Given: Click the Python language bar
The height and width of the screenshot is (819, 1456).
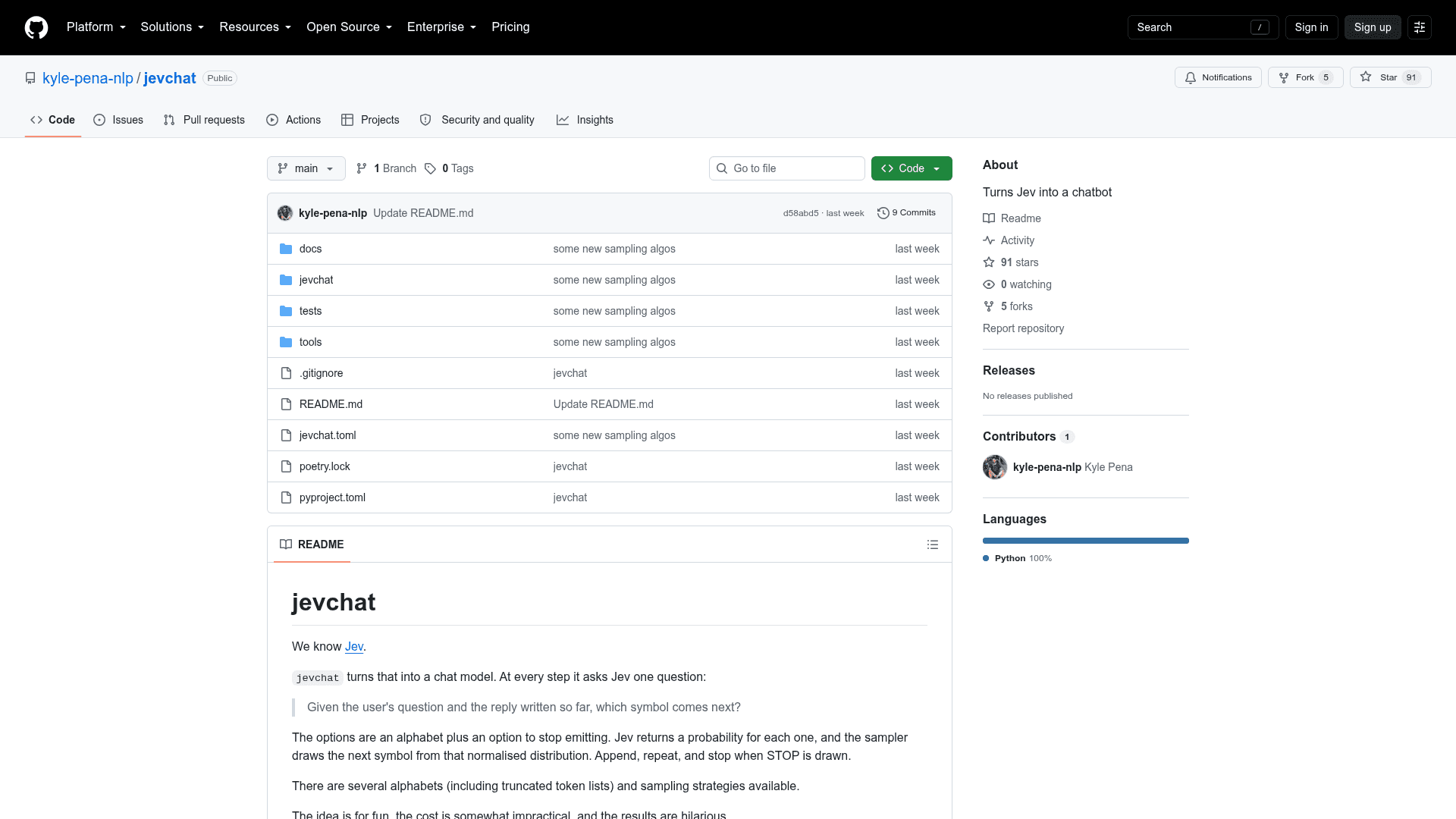Looking at the screenshot, I should point(1086,541).
